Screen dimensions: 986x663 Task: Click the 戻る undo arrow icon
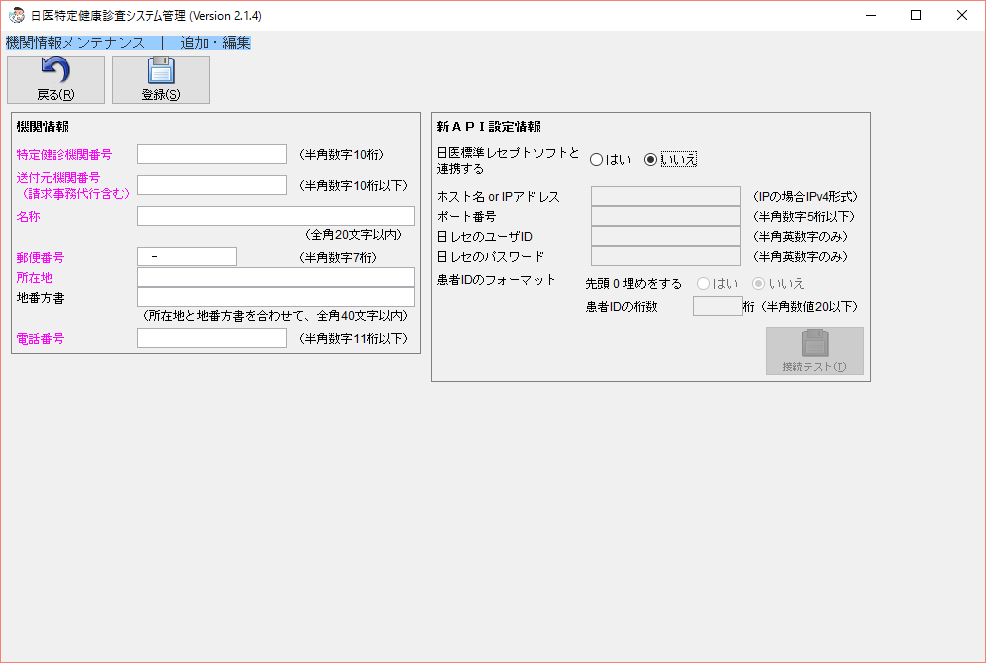pos(55,70)
